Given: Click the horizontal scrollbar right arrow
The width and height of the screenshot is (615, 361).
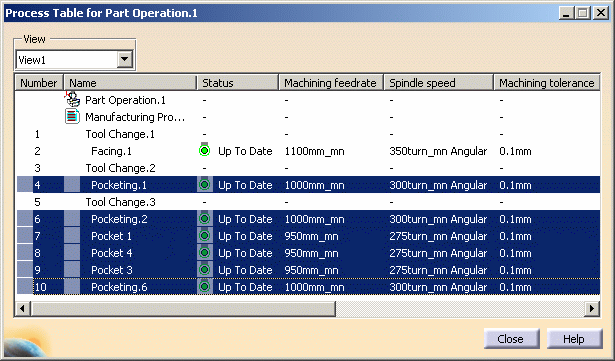Looking at the screenshot, I should pyautogui.click(x=591, y=308).
